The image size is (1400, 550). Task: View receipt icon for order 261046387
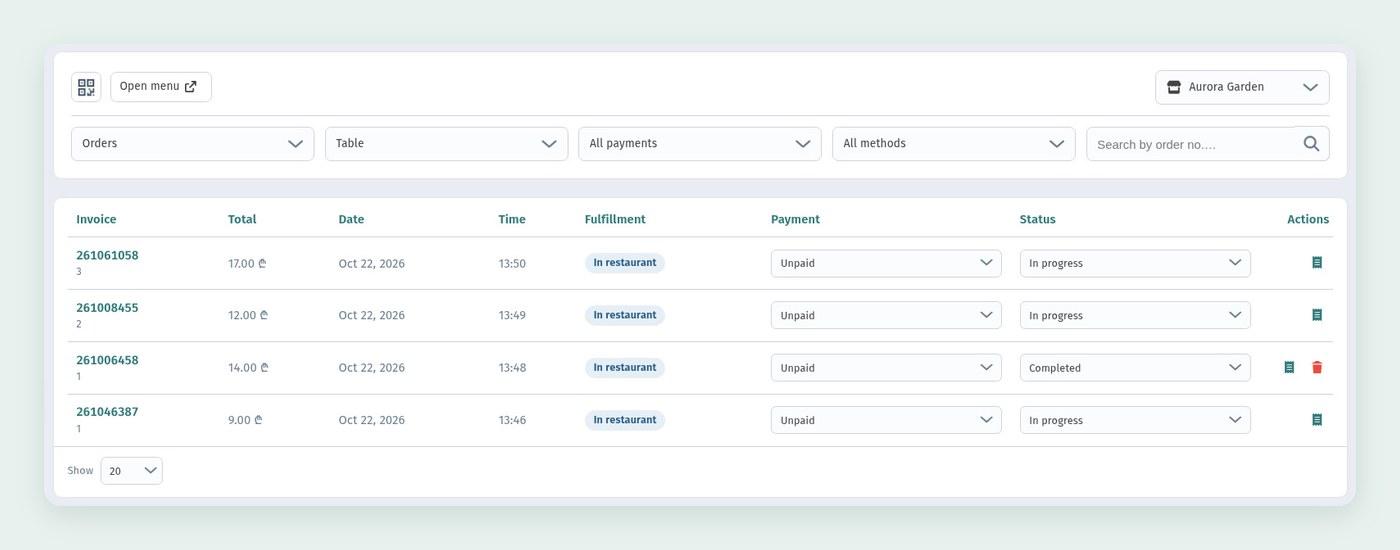click(1317, 420)
